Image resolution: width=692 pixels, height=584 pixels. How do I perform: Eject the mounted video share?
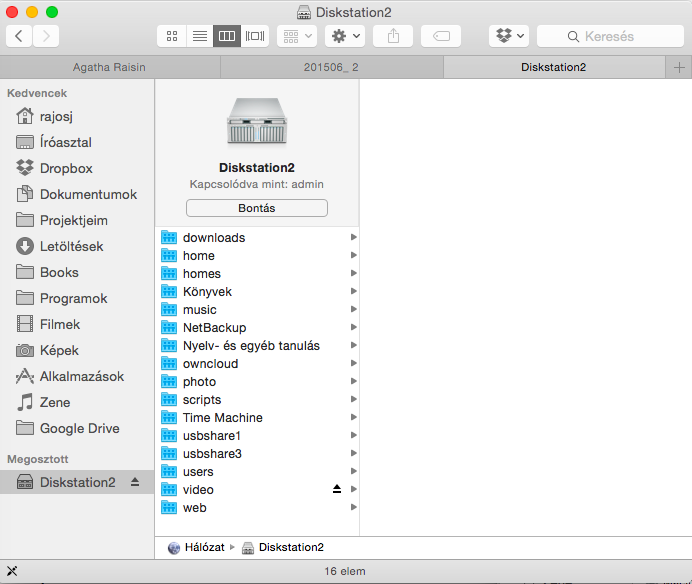point(337,489)
